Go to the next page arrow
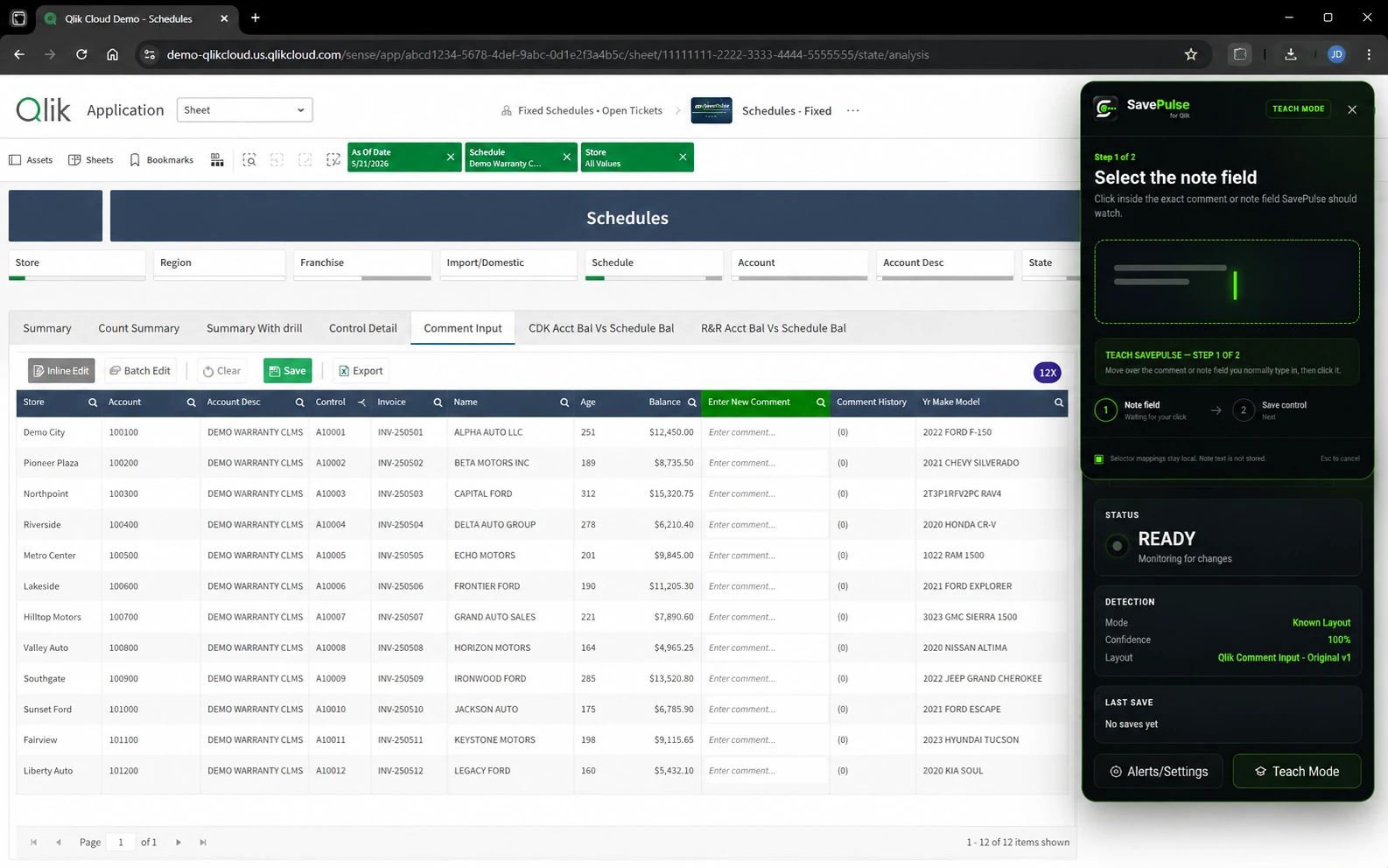Image resolution: width=1388 pixels, height=868 pixels. 178,843
